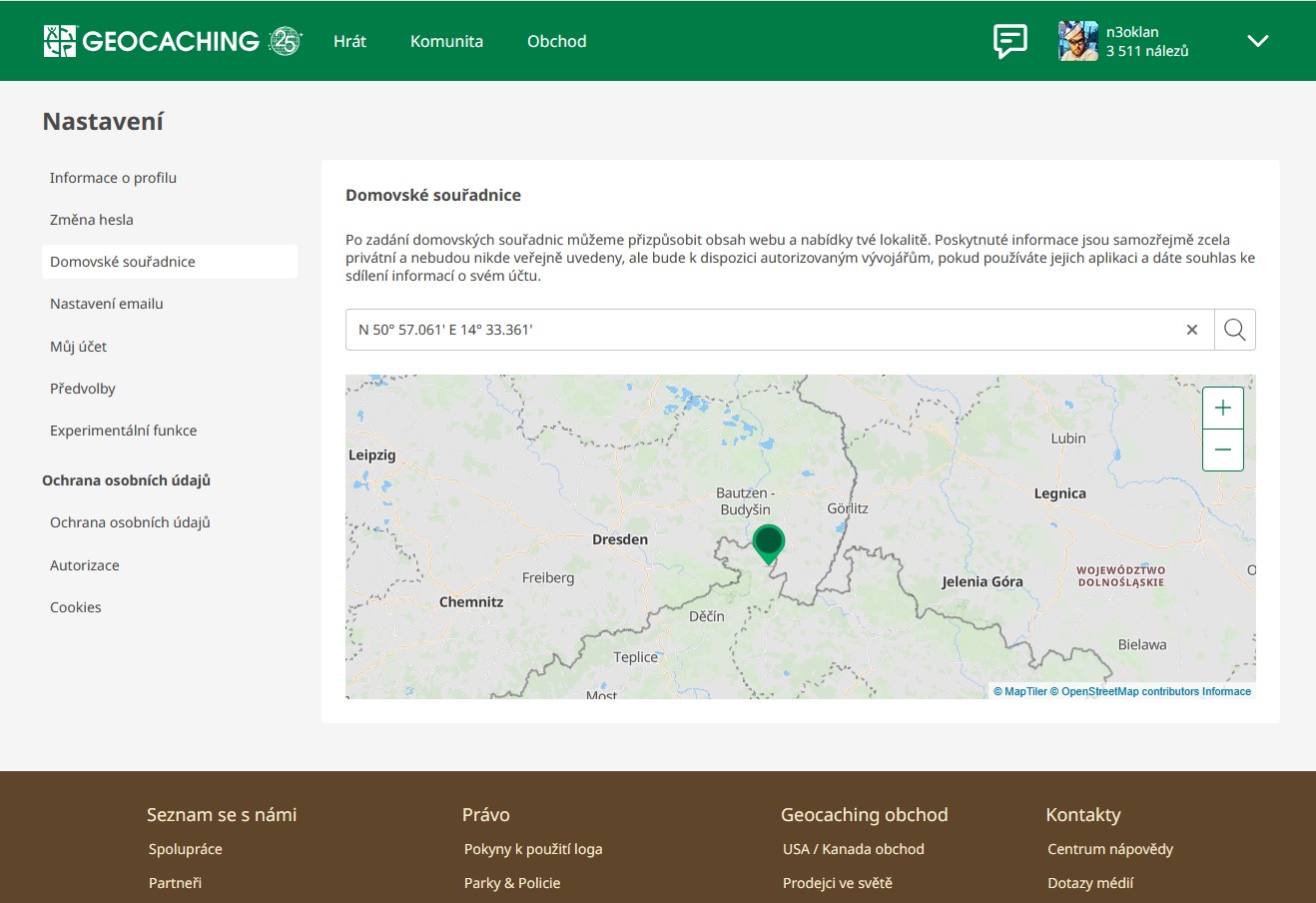Clear the home coordinates field
Screen dimensions: 1316x903
click(x=1191, y=330)
